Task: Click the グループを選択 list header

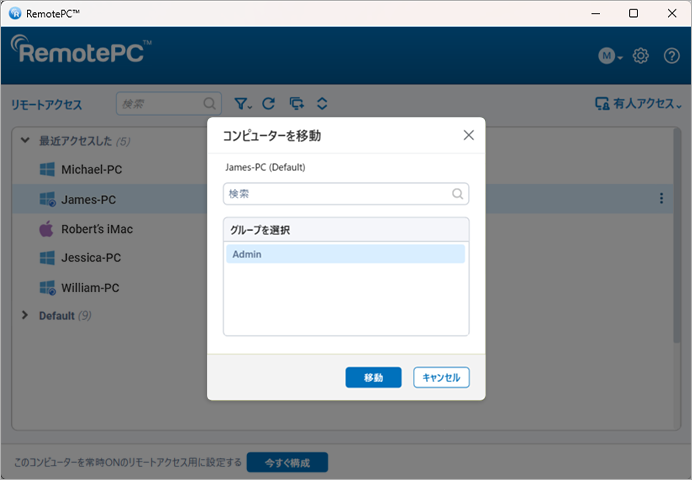Action: click(346, 229)
